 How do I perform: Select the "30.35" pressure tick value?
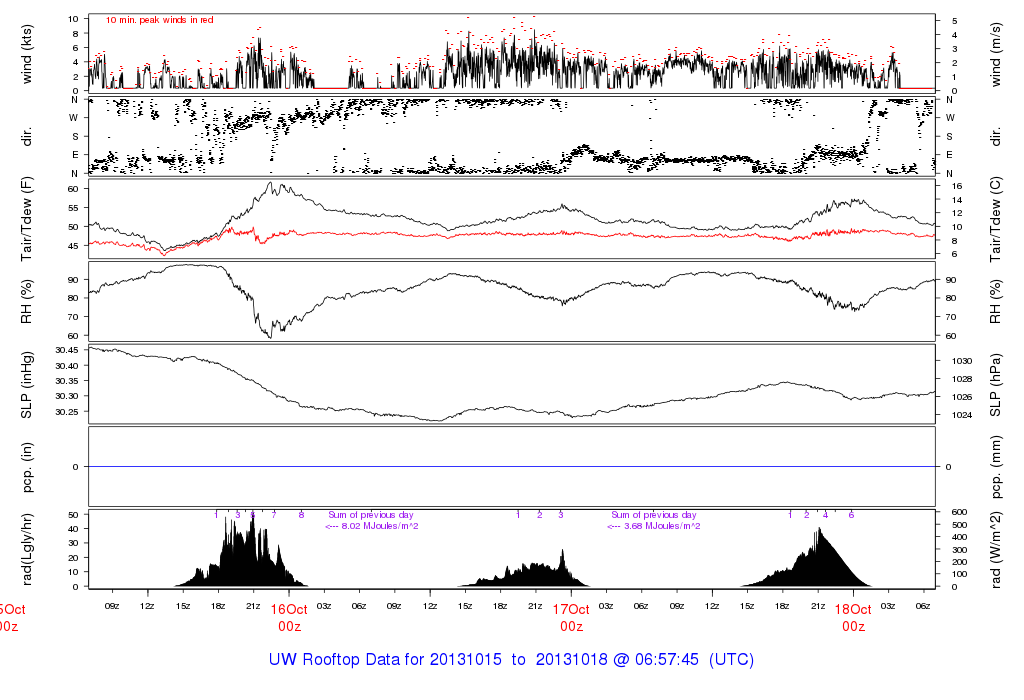[67, 381]
